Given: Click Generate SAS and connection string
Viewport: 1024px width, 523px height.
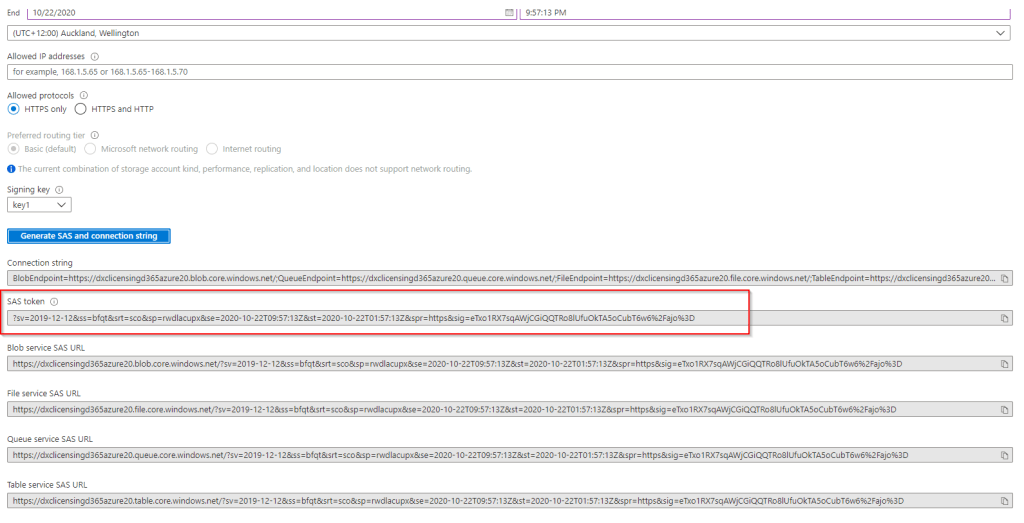Looking at the screenshot, I should click(89, 236).
